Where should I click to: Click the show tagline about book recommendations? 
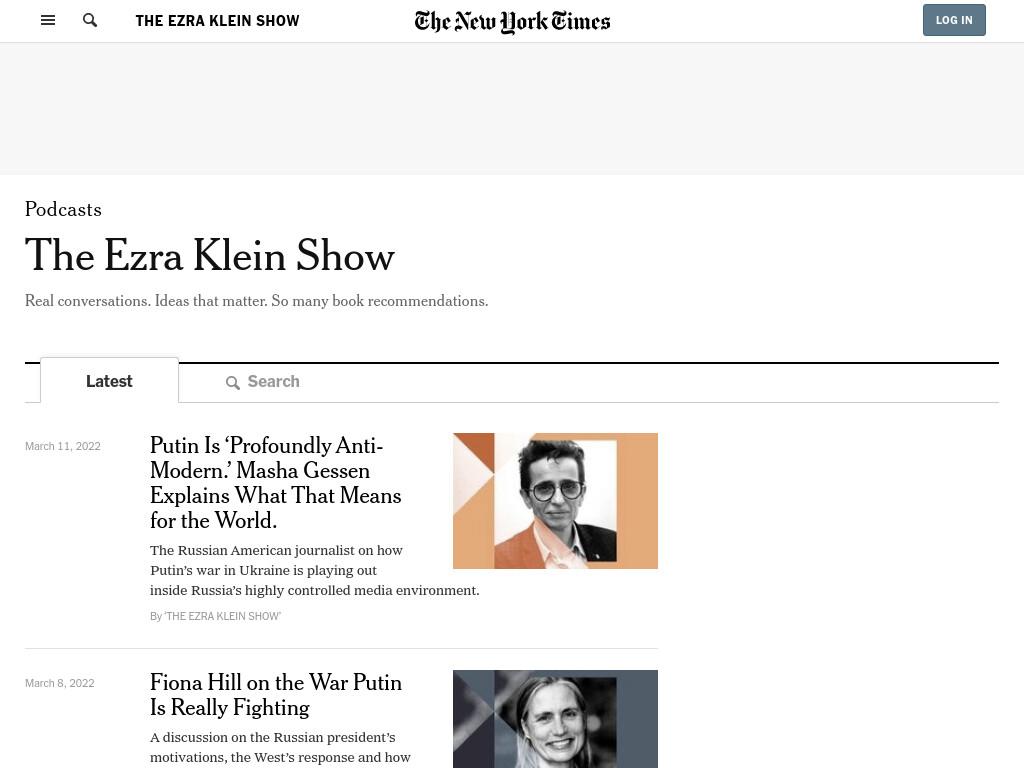tap(257, 301)
